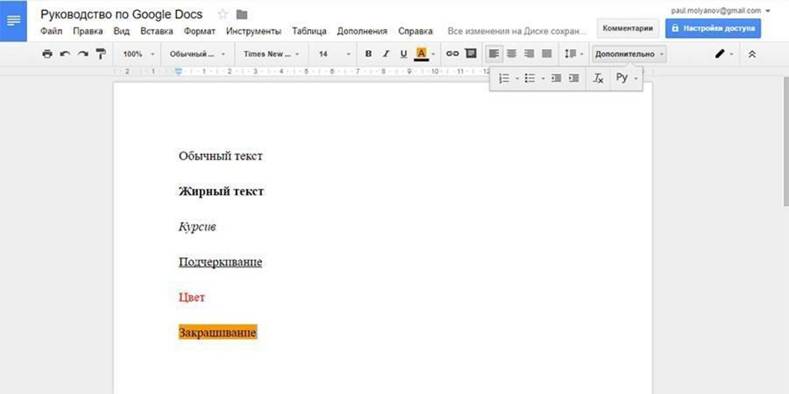Open the Вставка menu
Image resolution: width=789 pixels, height=394 pixels.
[x=156, y=31]
